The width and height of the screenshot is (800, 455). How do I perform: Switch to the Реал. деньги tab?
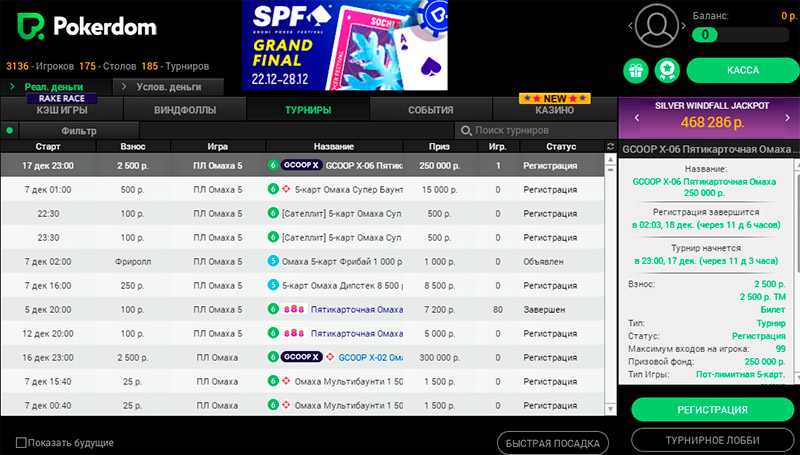point(56,87)
